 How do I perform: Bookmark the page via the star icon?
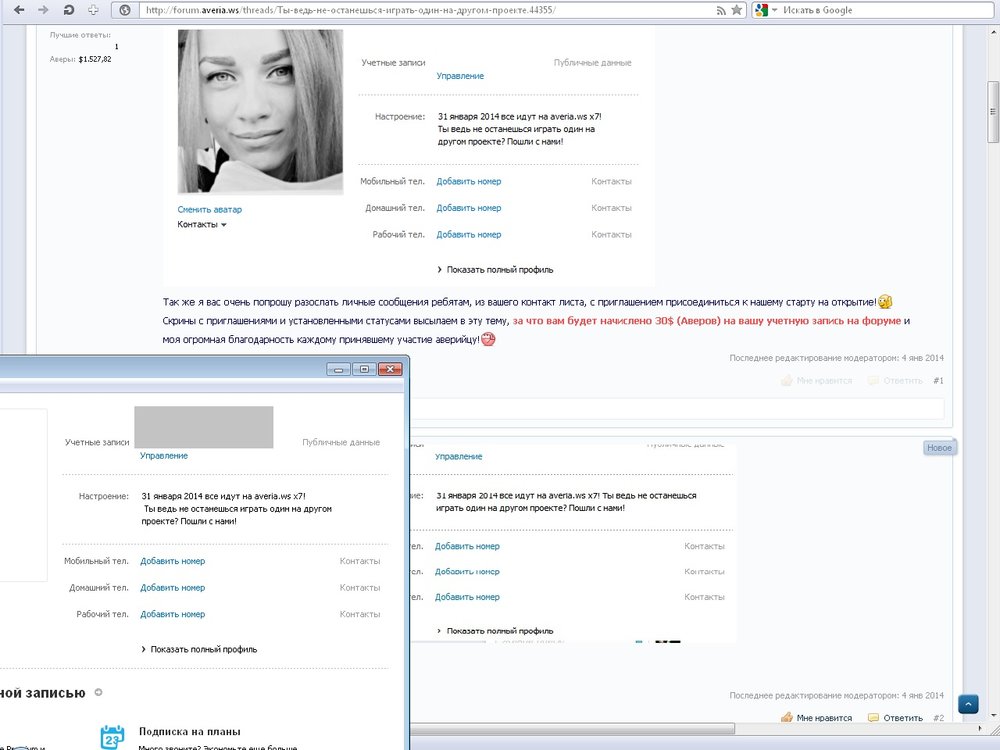(735, 10)
